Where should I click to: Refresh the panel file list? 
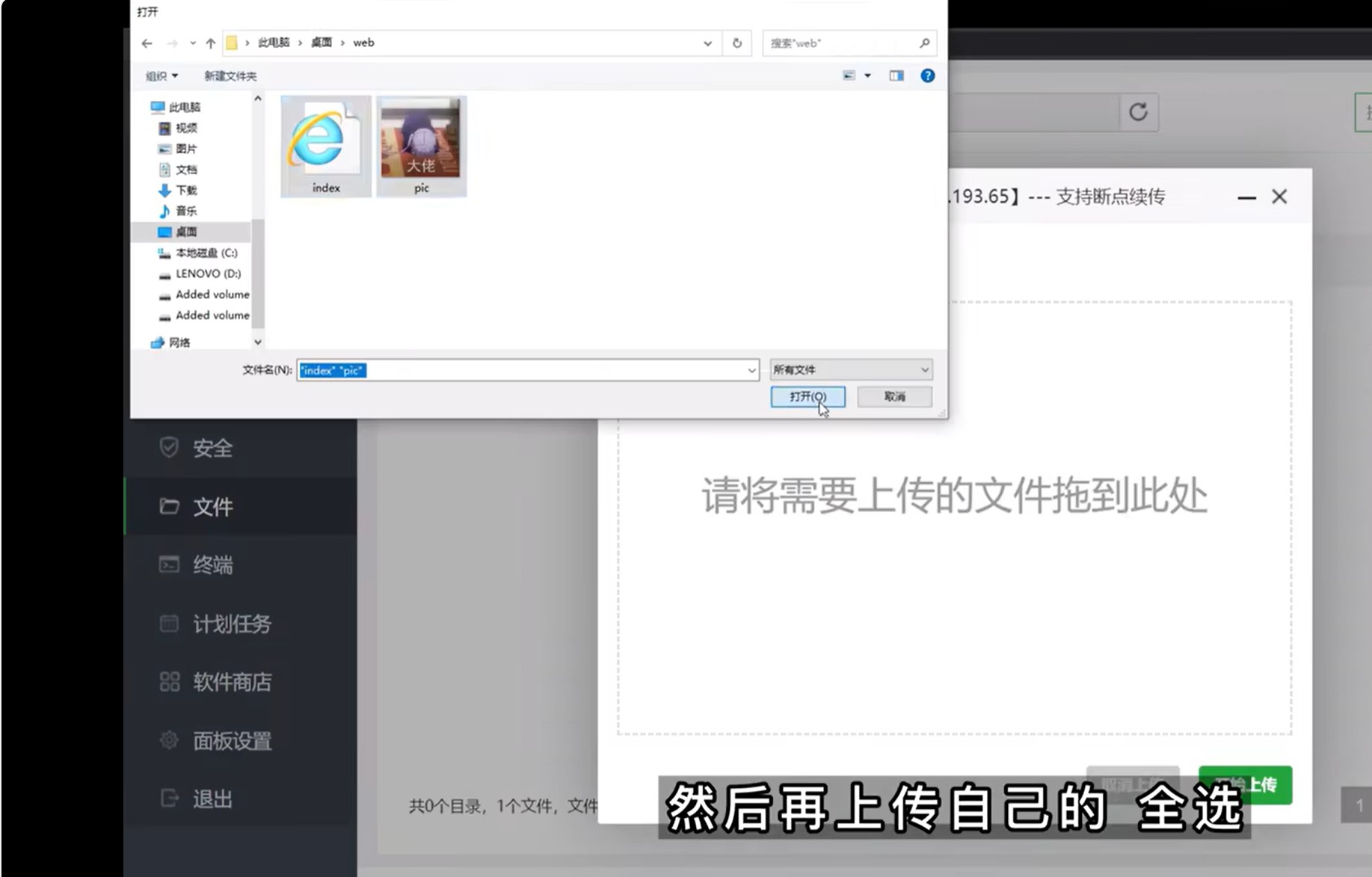click(x=1138, y=112)
